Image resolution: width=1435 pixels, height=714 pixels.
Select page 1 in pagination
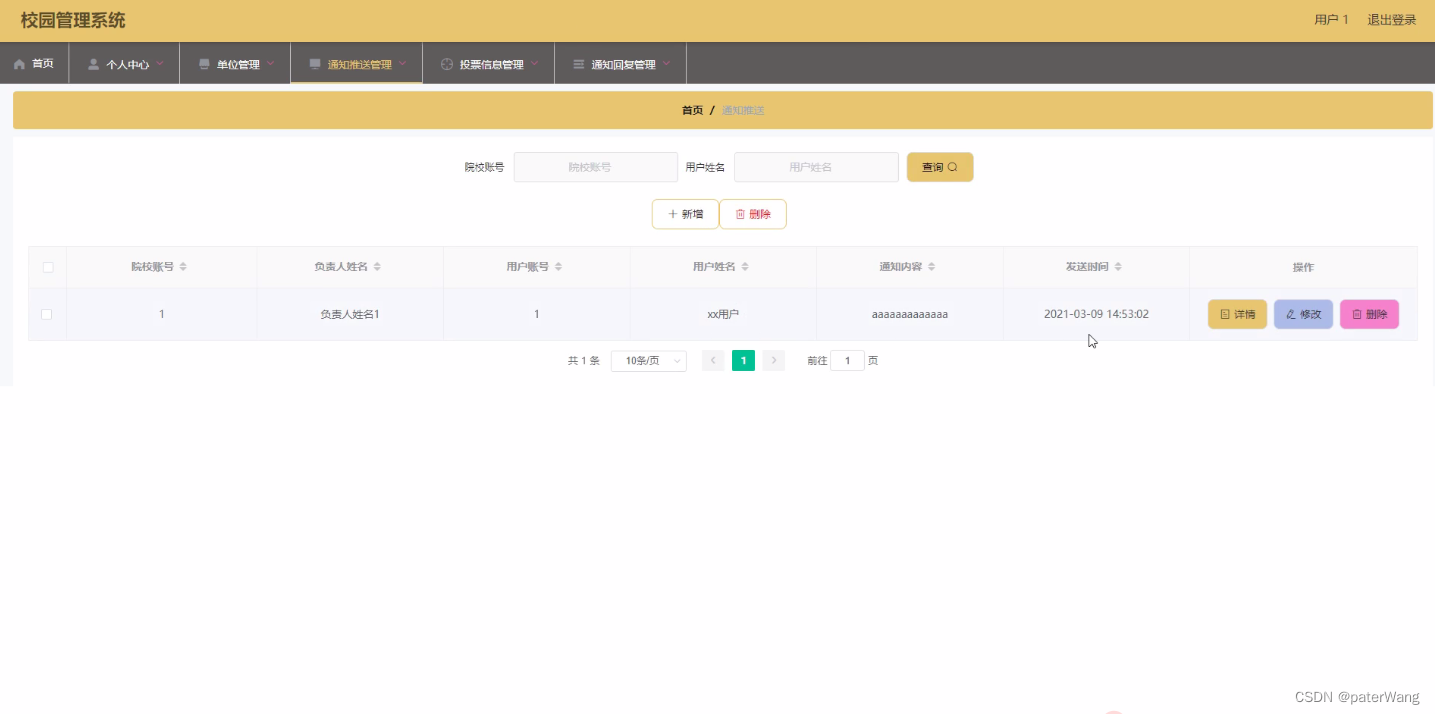click(743, 361)
